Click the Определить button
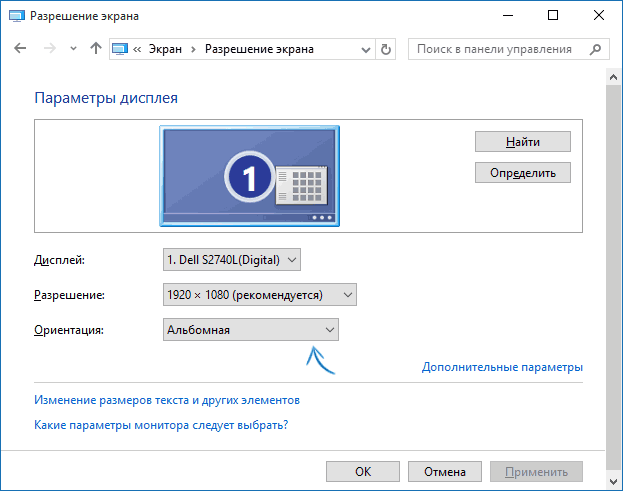This screenshot has height=491, width=623. (x=522, y=173)
